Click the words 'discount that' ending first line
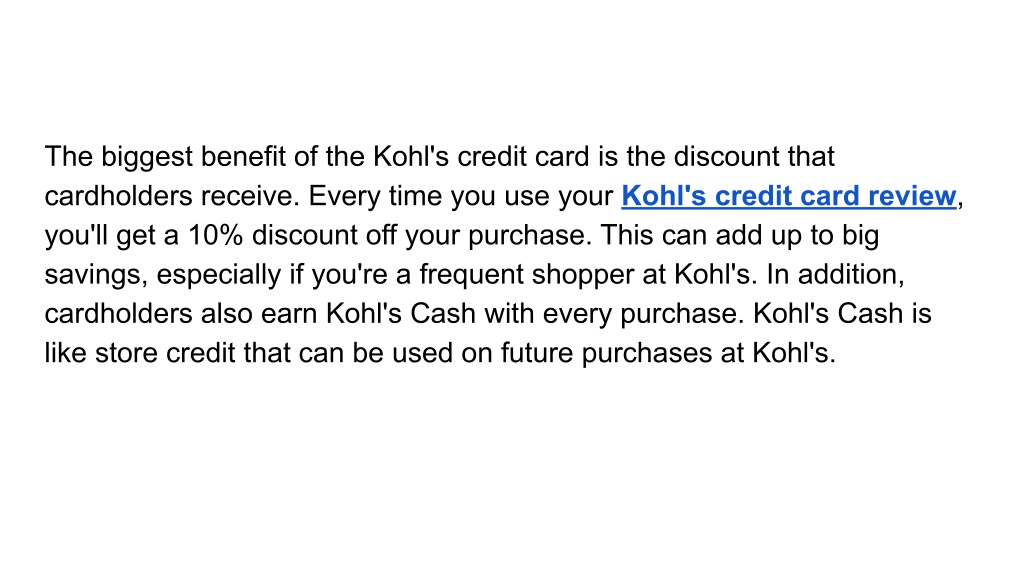This screenshot has width=1024, height=576. click(754, 157)
